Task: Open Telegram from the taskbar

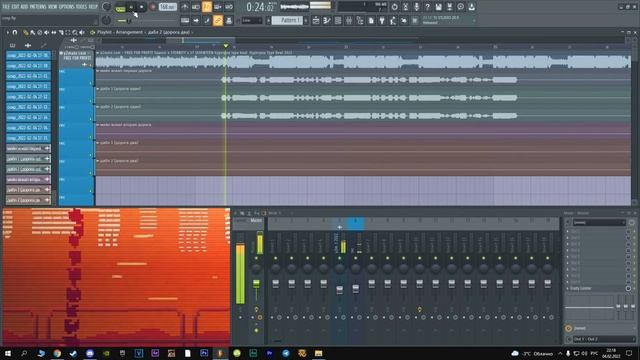Action: [286, 353]
